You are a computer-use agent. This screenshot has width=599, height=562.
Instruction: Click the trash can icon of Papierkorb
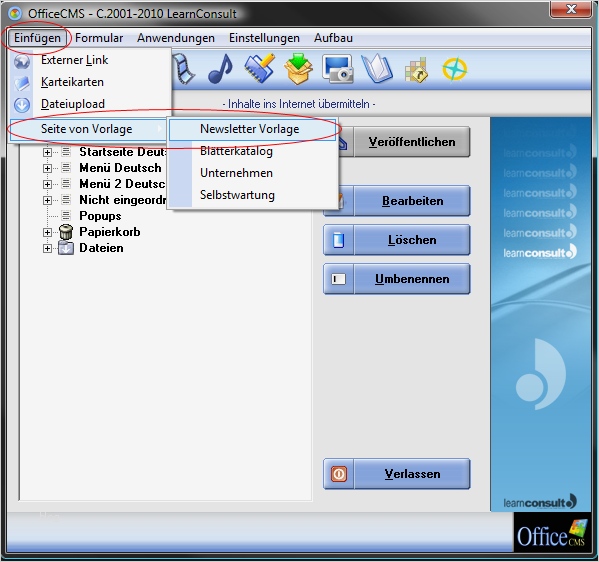coord(66,232)
